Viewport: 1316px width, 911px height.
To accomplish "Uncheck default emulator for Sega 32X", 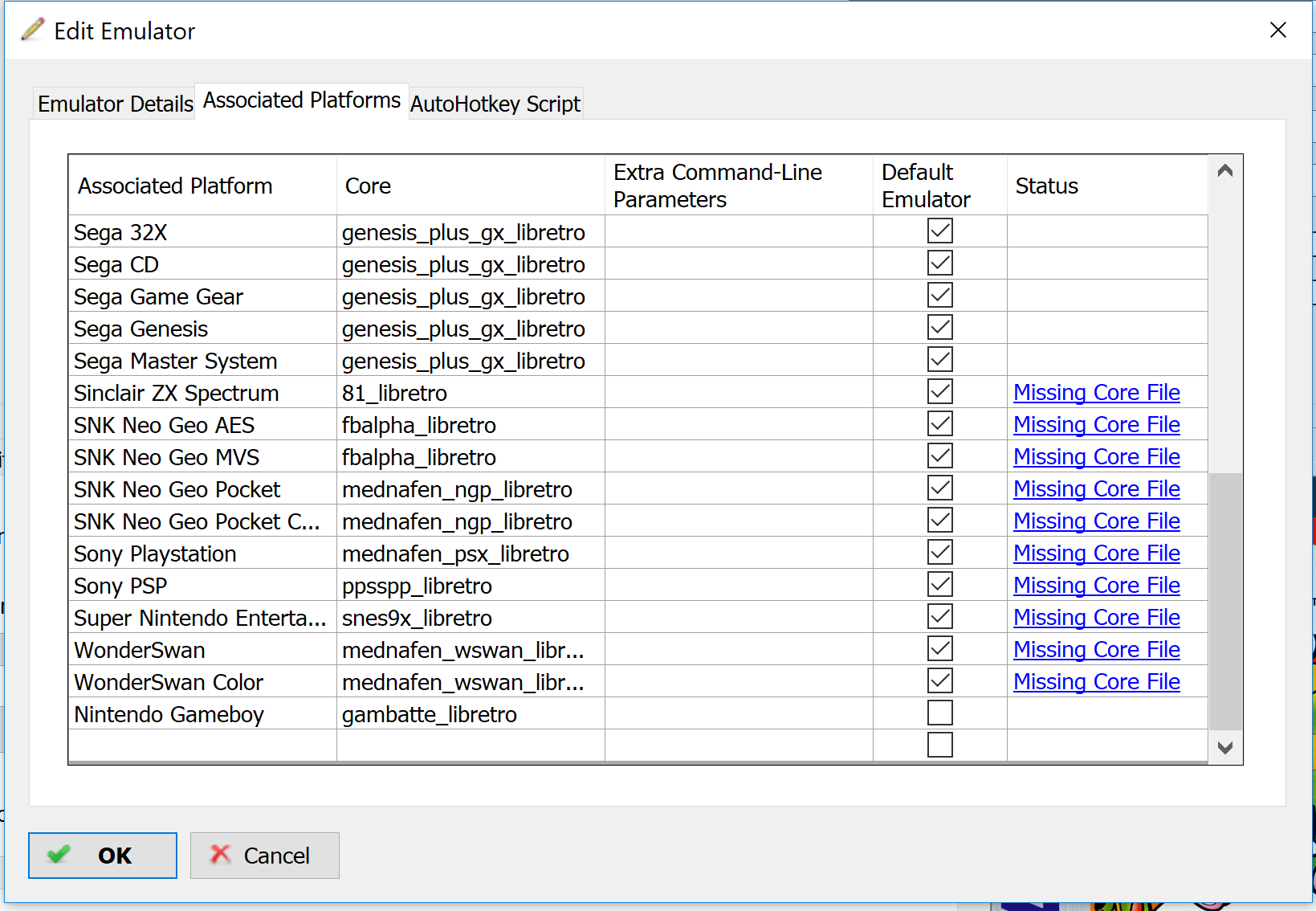I will [940, 231].
